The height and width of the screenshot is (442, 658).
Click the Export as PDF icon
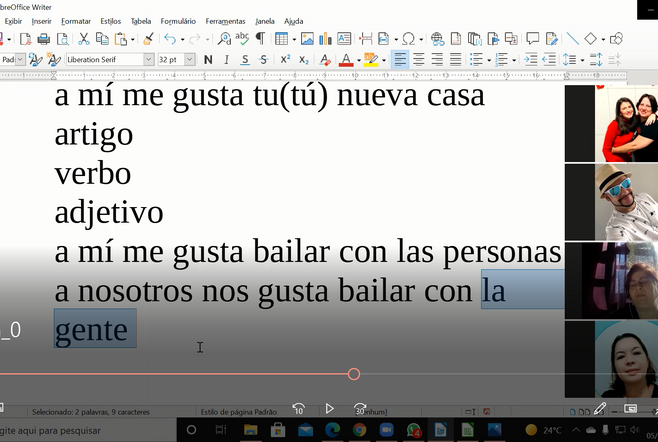pyautogui.click(x=25, y=39)
